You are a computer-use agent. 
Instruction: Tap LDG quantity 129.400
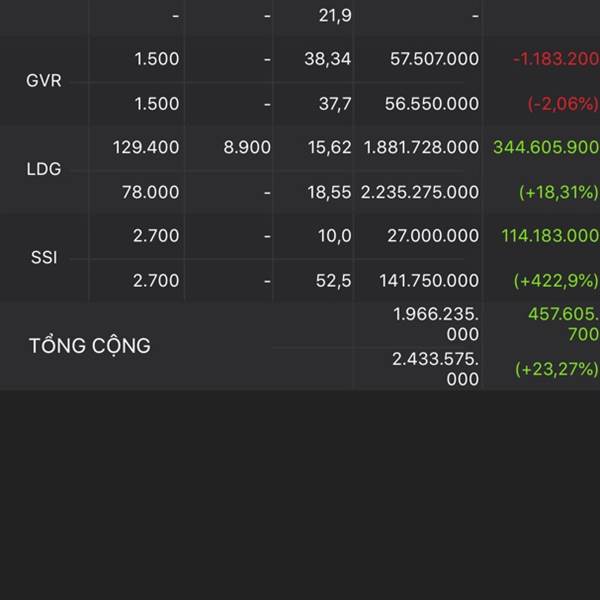[146, 147]
